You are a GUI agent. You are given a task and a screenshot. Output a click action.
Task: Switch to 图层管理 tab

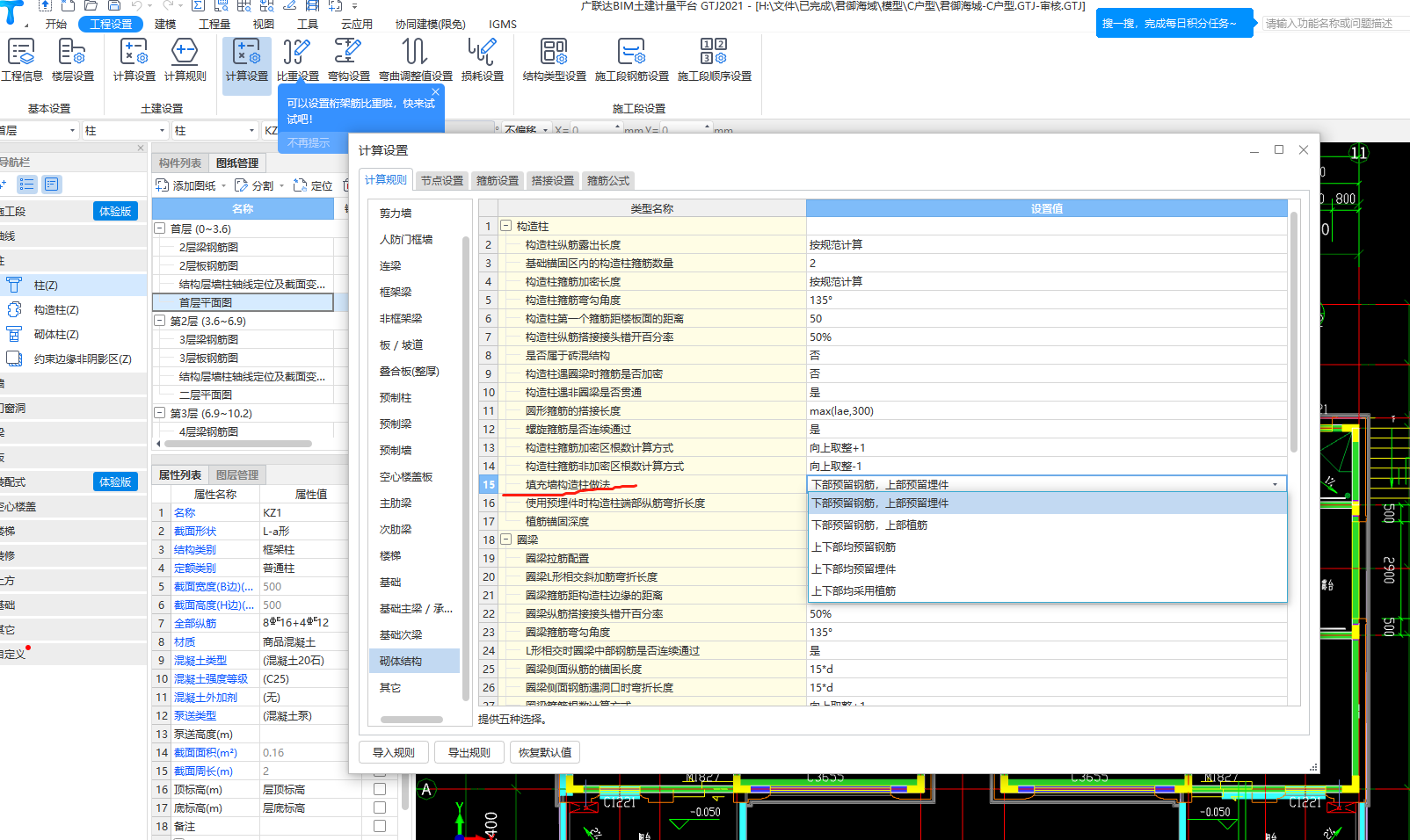pyautogui.click(x=237, y=475)
